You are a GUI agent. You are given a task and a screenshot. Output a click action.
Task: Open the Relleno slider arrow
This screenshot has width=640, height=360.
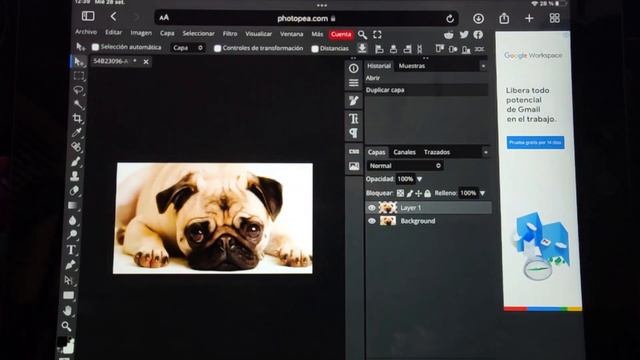tap(482, 193)
